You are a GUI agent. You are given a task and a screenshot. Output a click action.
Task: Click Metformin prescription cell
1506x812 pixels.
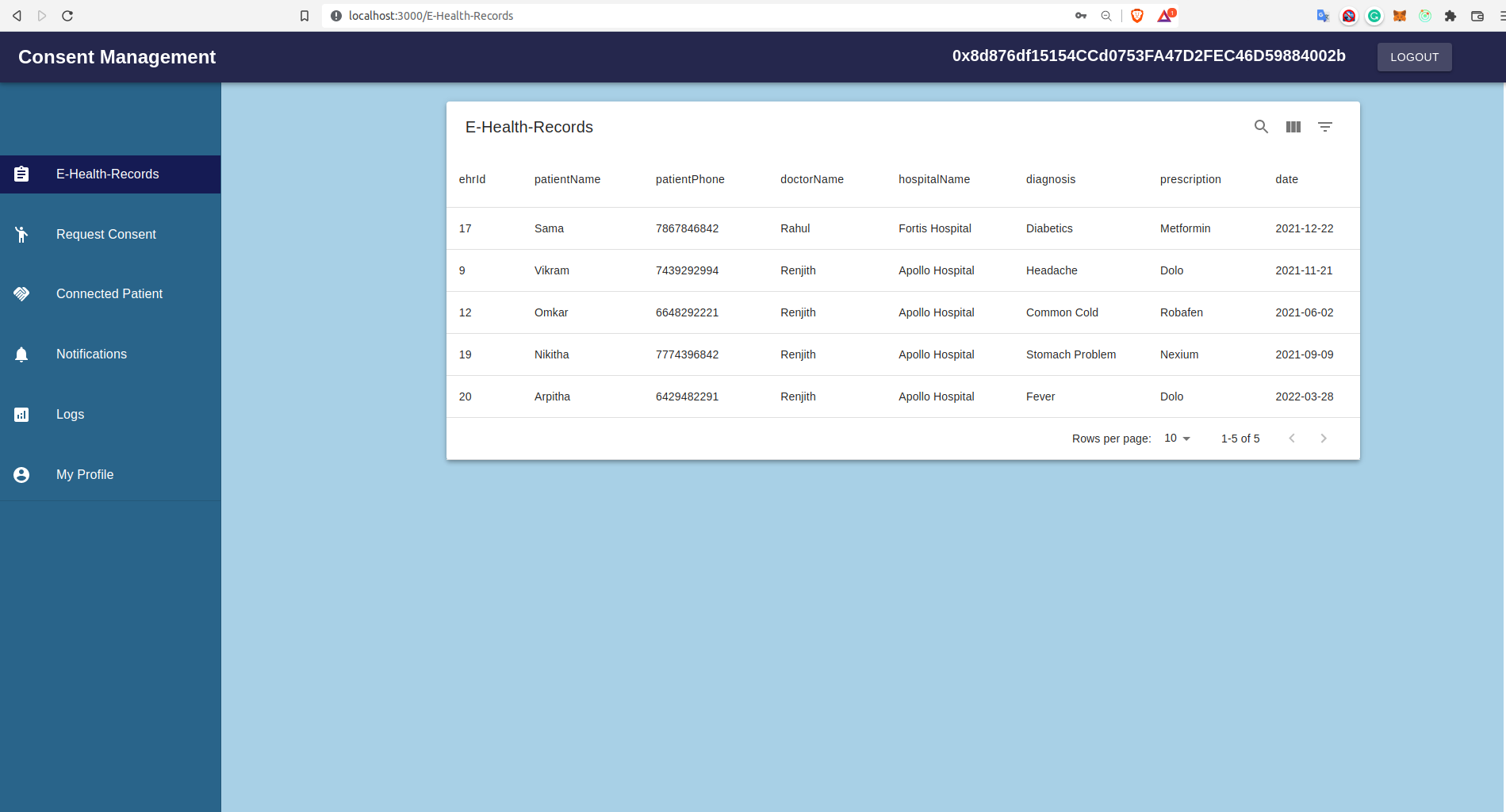1185,228
